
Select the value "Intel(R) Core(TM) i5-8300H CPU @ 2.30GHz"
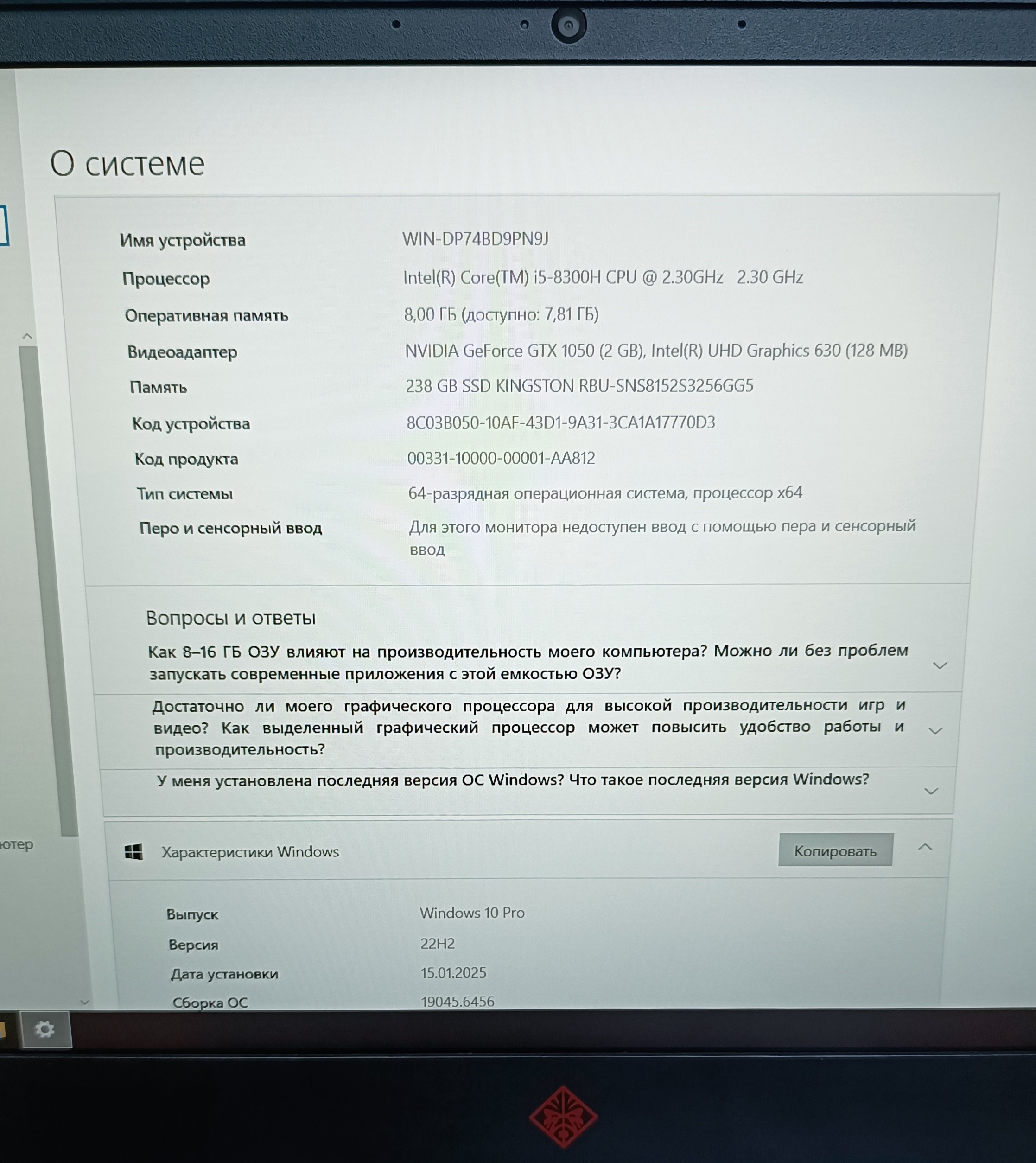[x=563, y=277]
